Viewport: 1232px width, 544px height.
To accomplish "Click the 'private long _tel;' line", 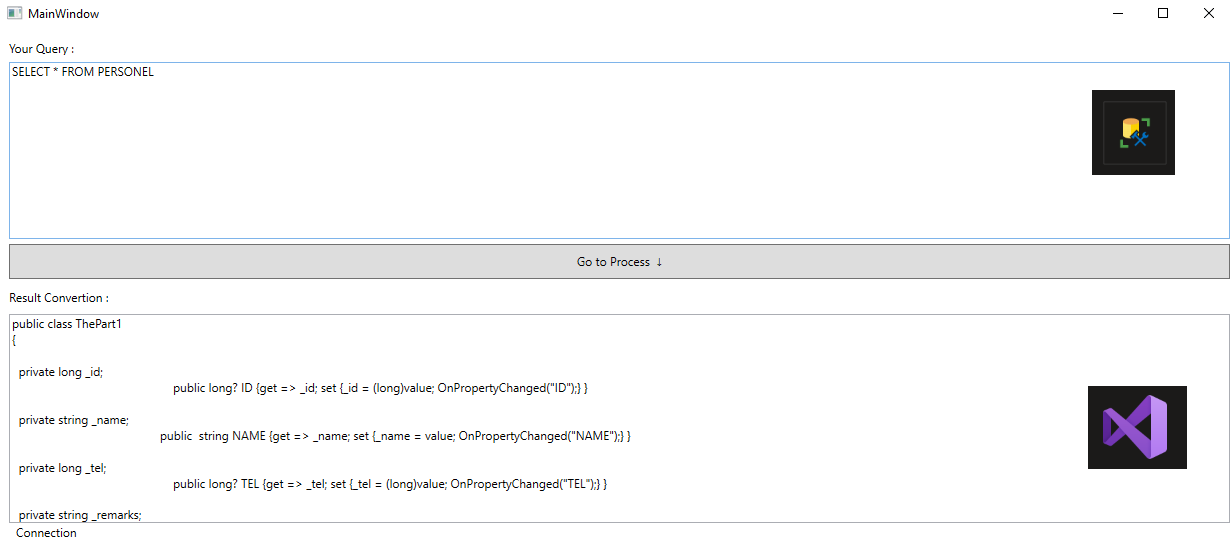I will 62,468.
